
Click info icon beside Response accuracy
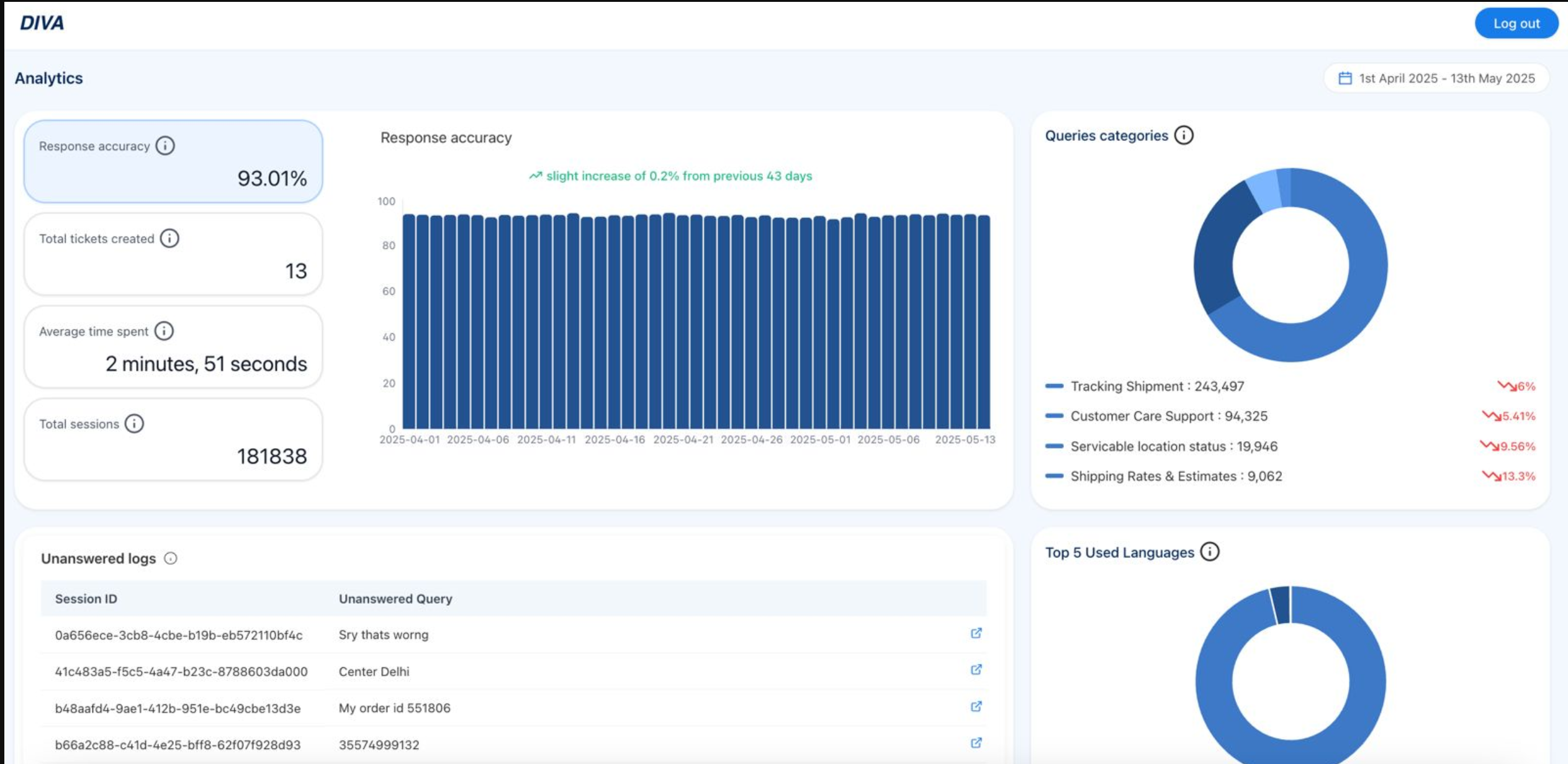pos(165,146)
